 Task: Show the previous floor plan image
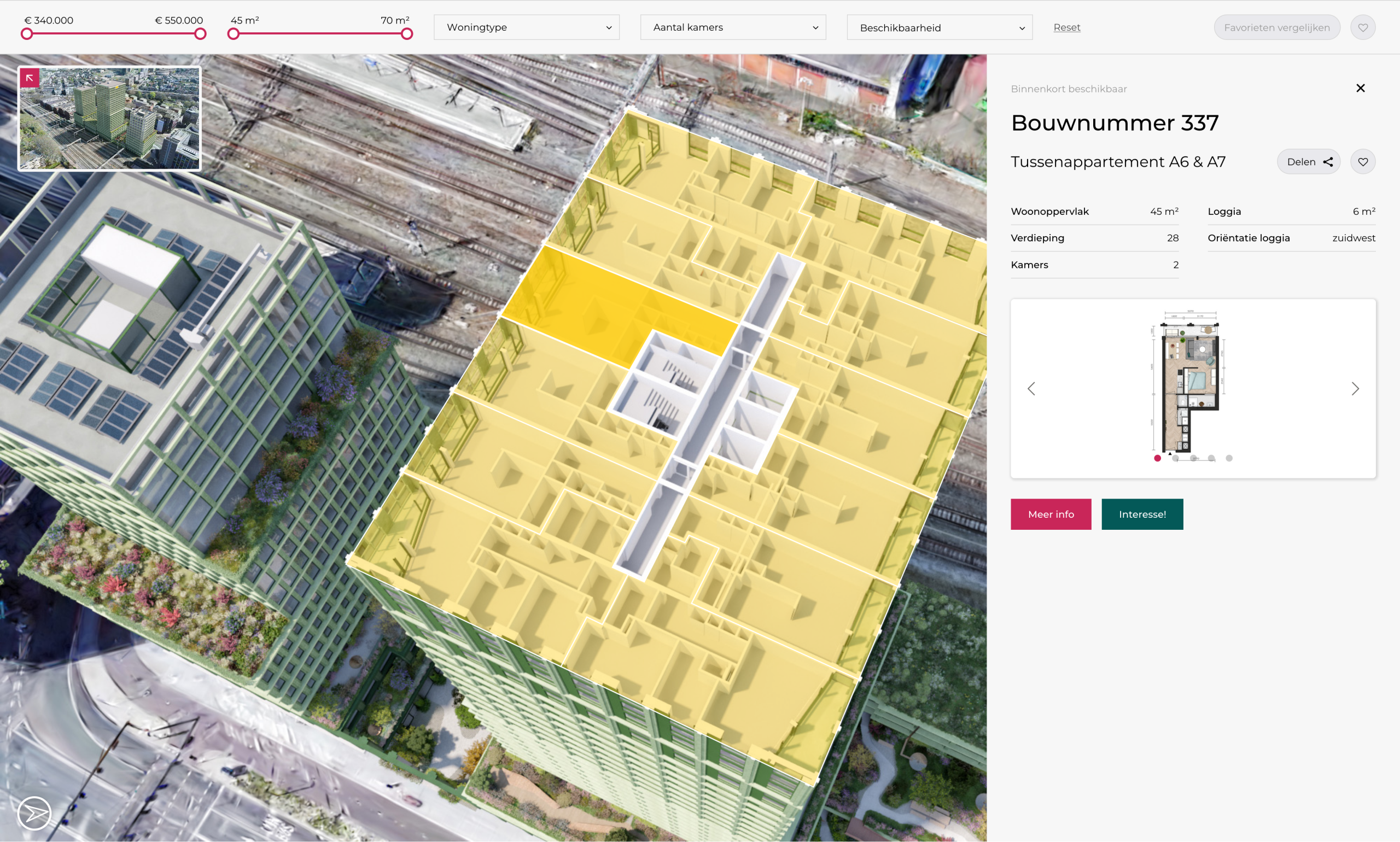[x=1031, y=389]
